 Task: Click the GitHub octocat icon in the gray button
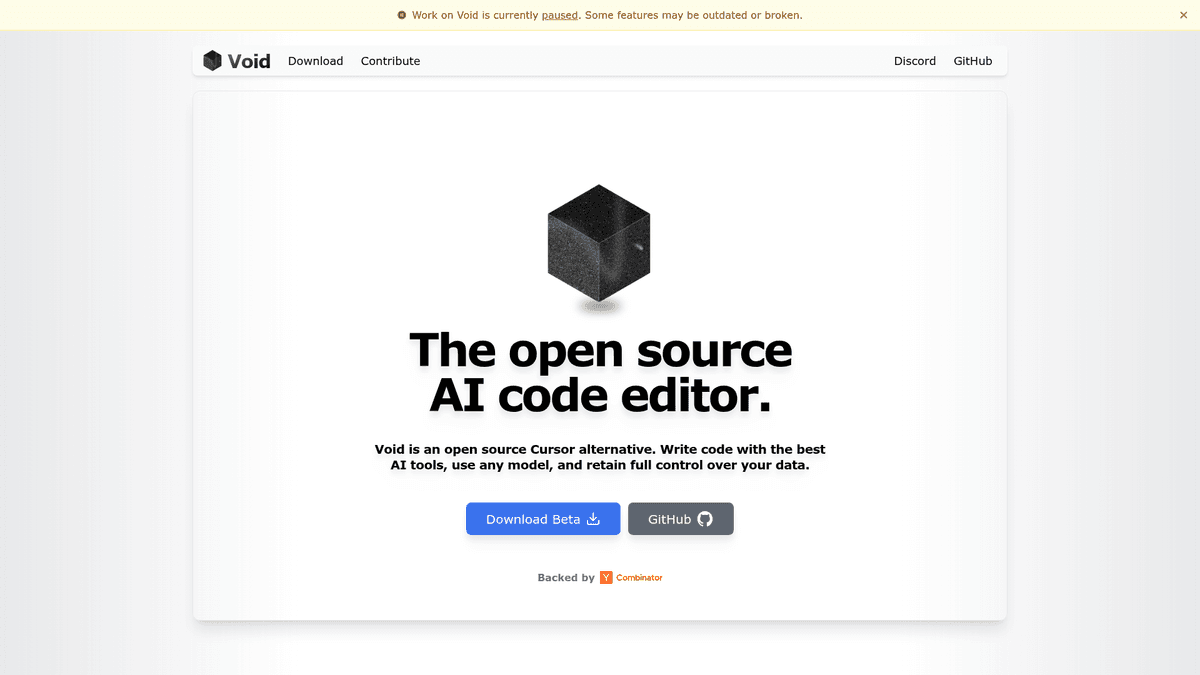705,518
